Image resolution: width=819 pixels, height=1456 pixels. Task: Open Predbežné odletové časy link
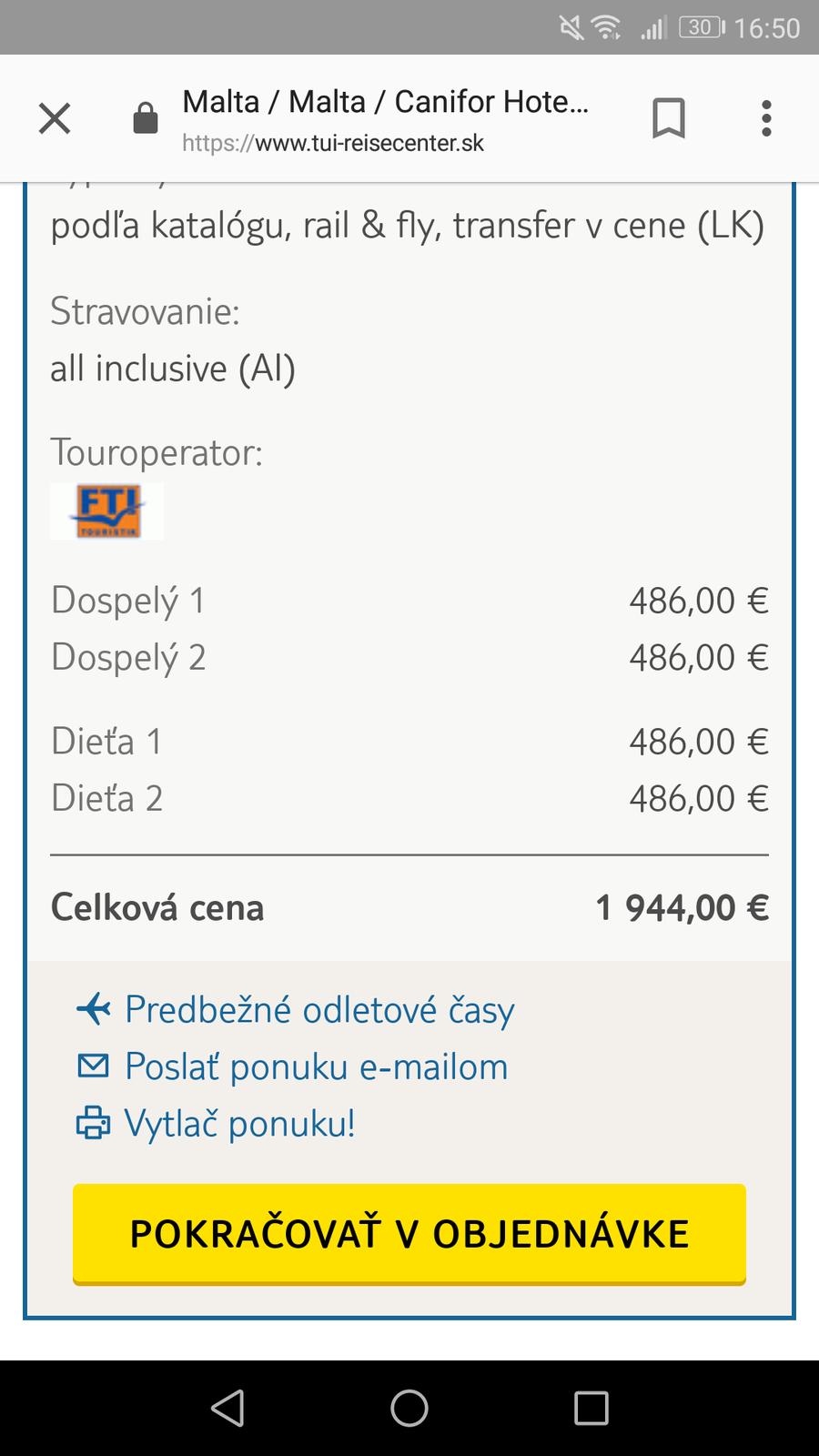coord(319,1010)
